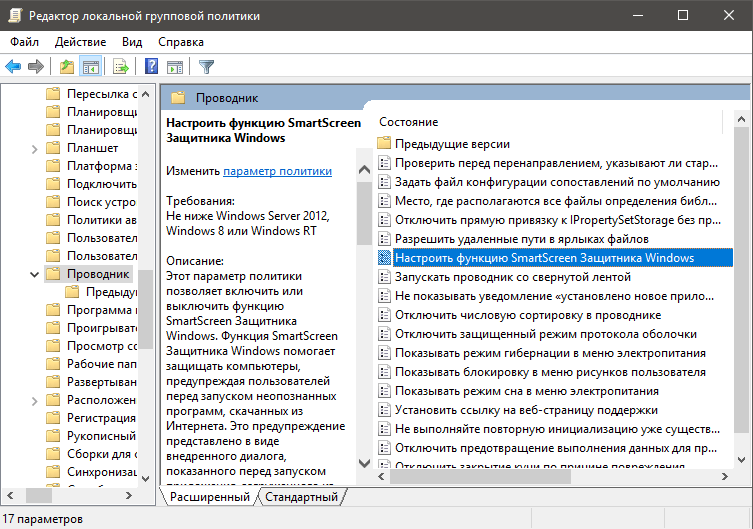
Task: Click the icon beside Показывать режим сна
Action: coord(384,391)
